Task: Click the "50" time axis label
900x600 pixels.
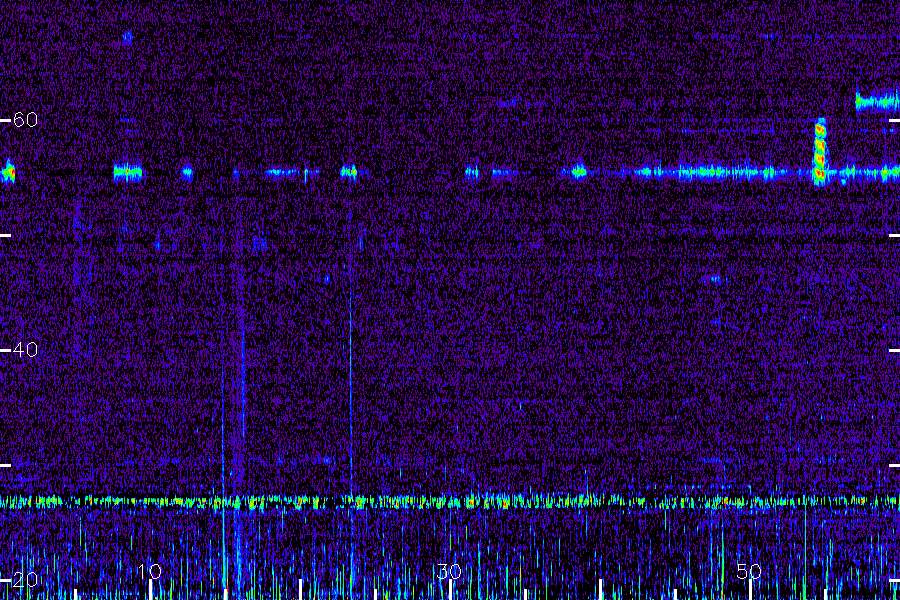Action: [x=749, y=571]
